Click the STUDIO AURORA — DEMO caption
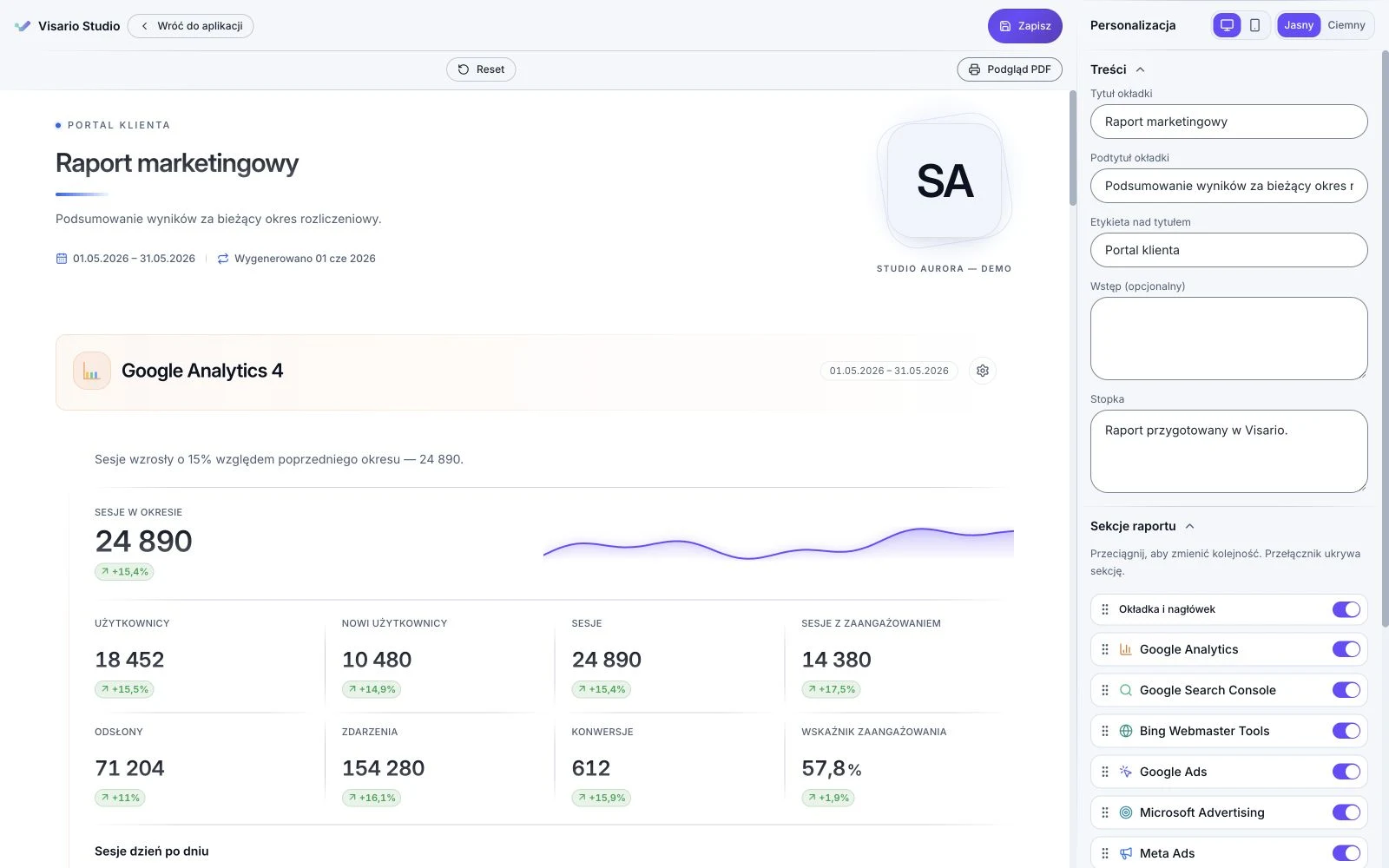 pos(944,269)
